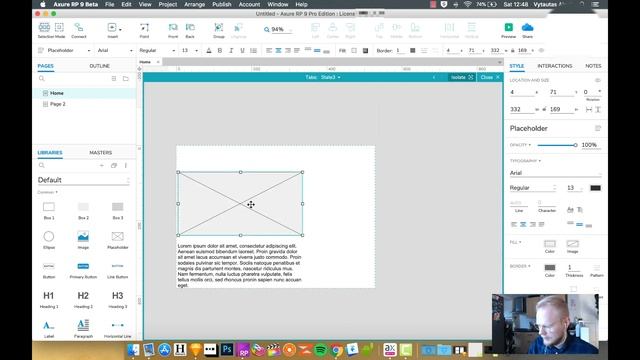Open Arial typeface dropdown in Style panel

[x=555, y=173]
